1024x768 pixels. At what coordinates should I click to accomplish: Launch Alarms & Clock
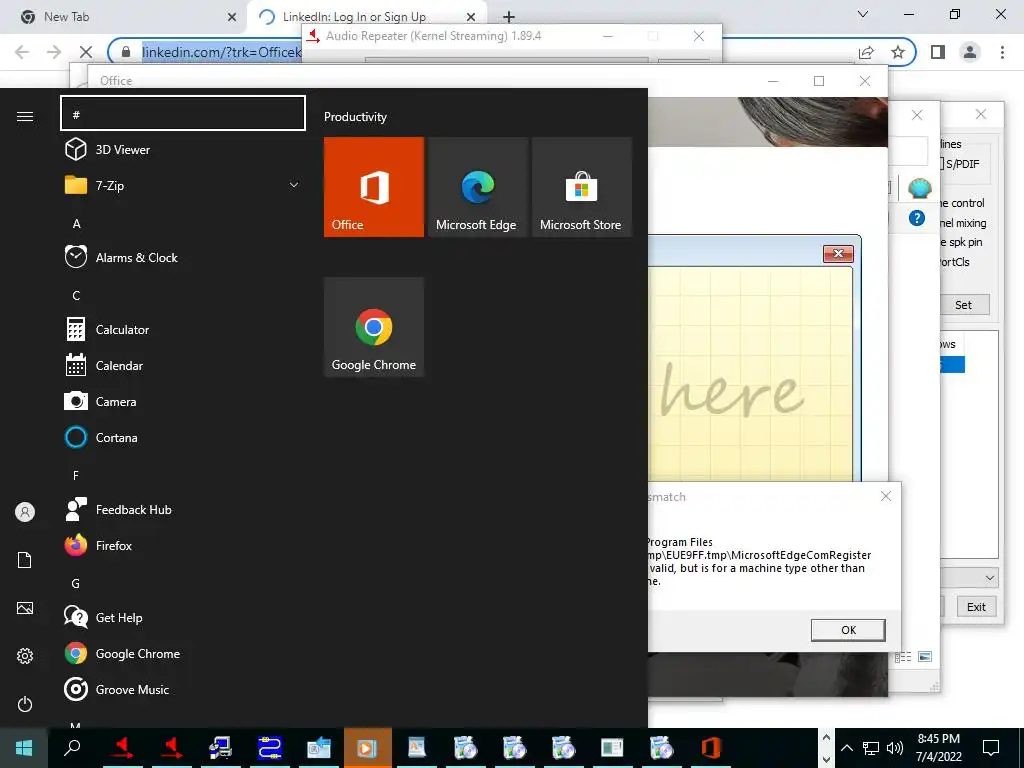183,257
